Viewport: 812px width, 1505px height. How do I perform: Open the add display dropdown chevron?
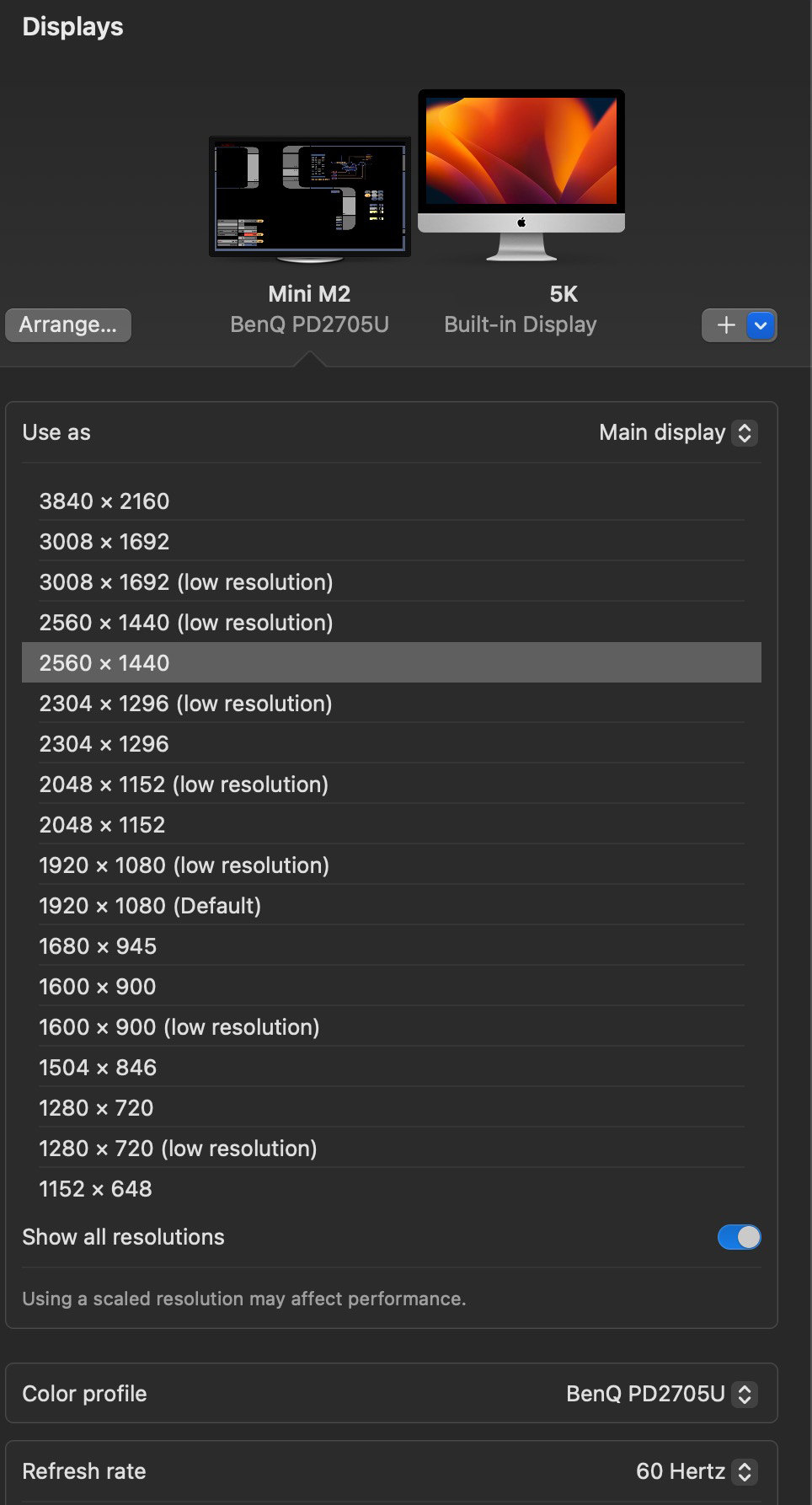pyautogui.click(x=761, y=325)
